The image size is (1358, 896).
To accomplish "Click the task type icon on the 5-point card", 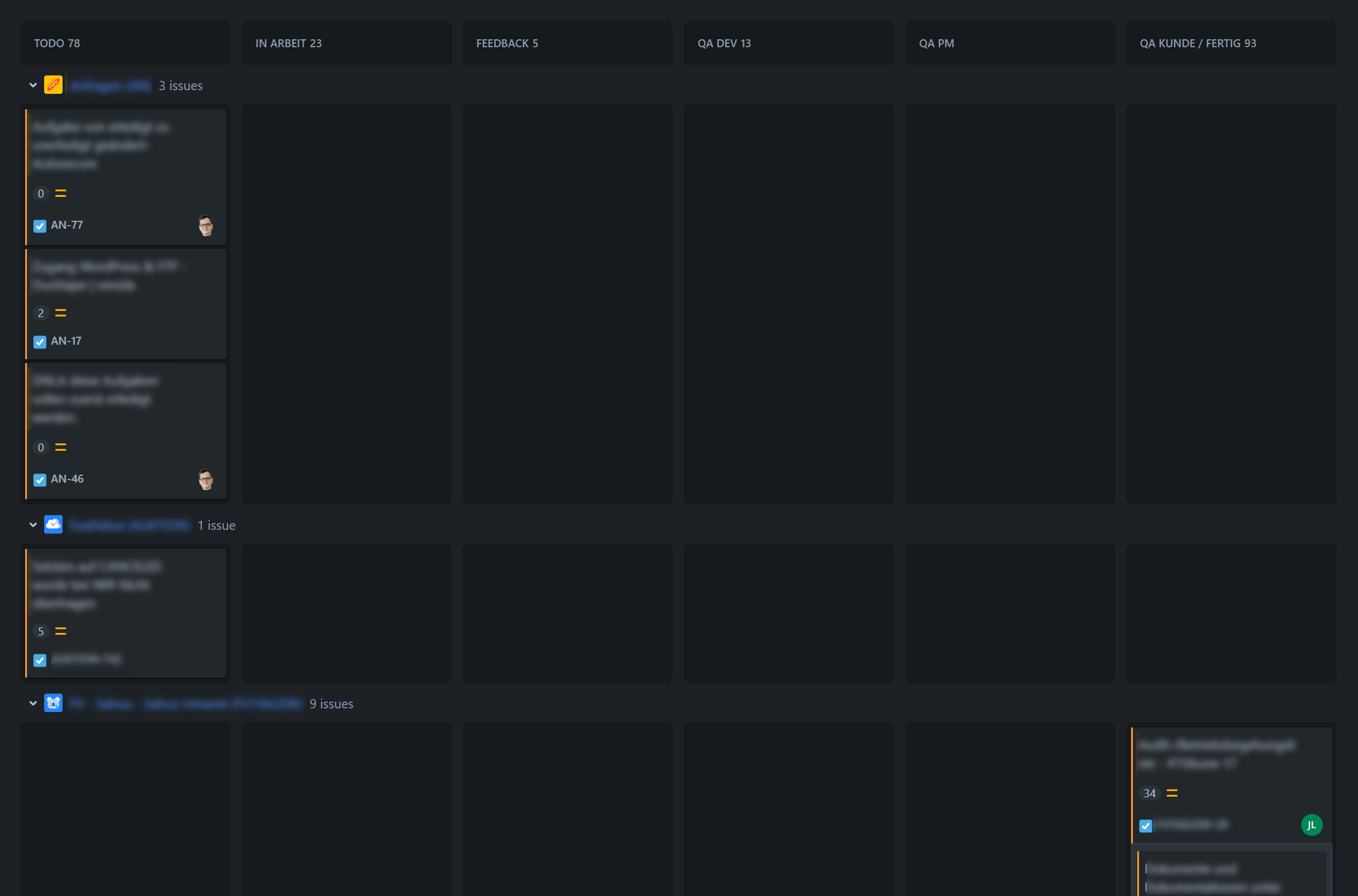I will [40, 660].
